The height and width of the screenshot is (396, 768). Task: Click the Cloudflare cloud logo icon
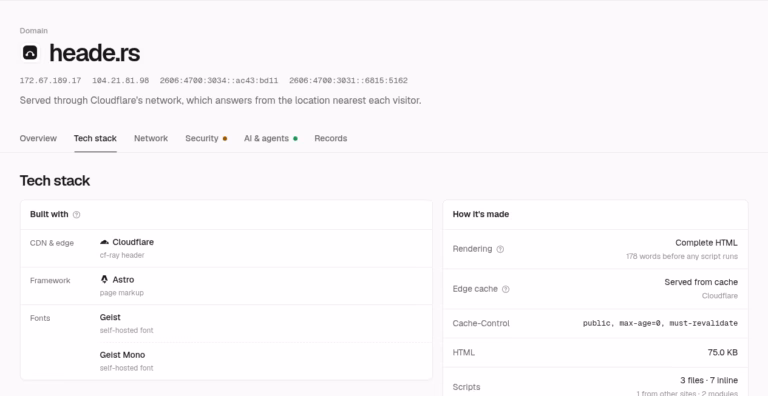click(104, 242)
